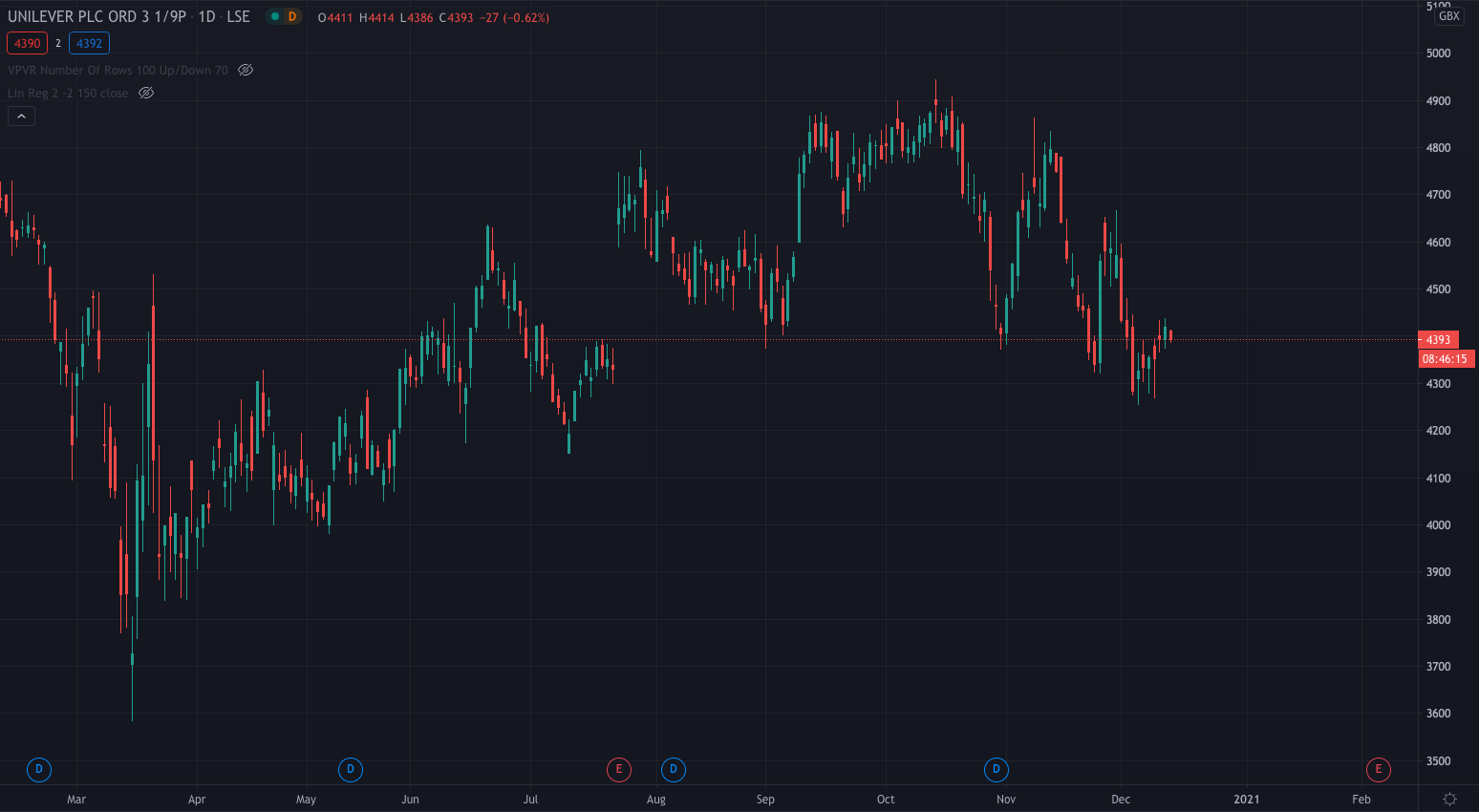1479x812 pixels.
Task: Click the 4800 price scale label
Action: pos(1438,148)
